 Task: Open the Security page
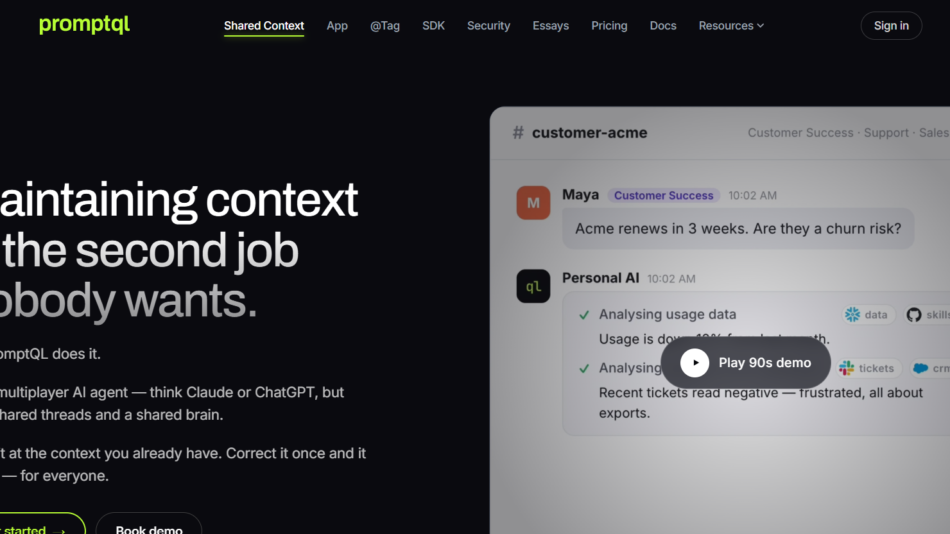(x=488, y=25)
